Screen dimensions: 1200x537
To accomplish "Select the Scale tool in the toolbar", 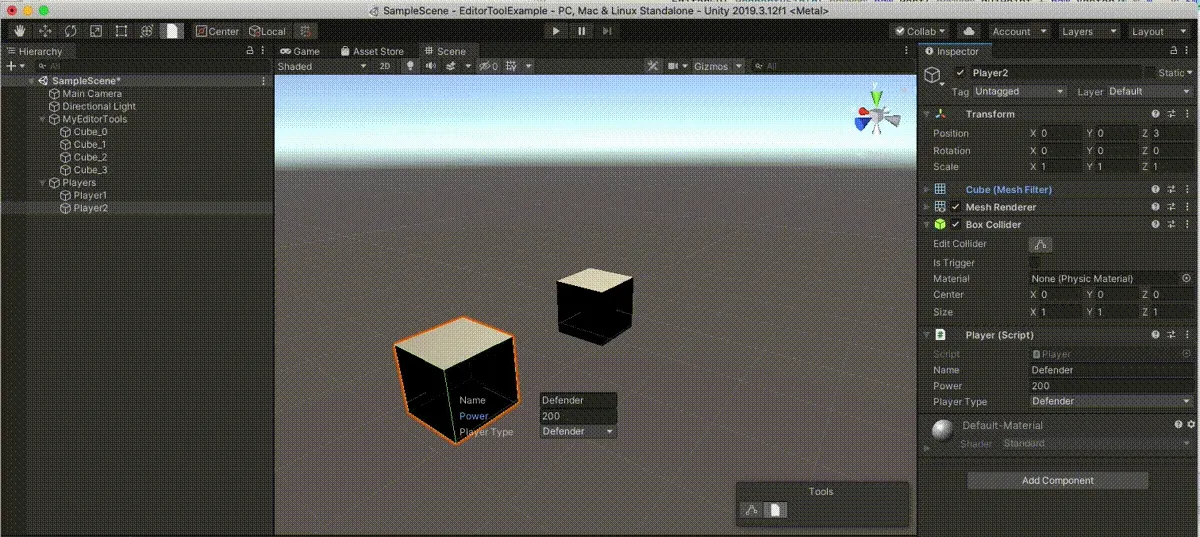I will 96,31.
